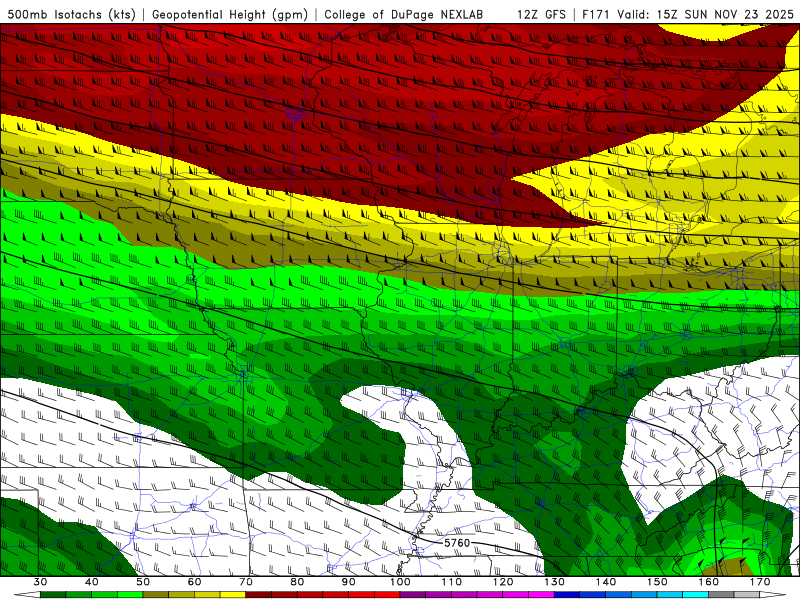
Task: Click the 110 value on the color scale
Action: coord(452,582)
